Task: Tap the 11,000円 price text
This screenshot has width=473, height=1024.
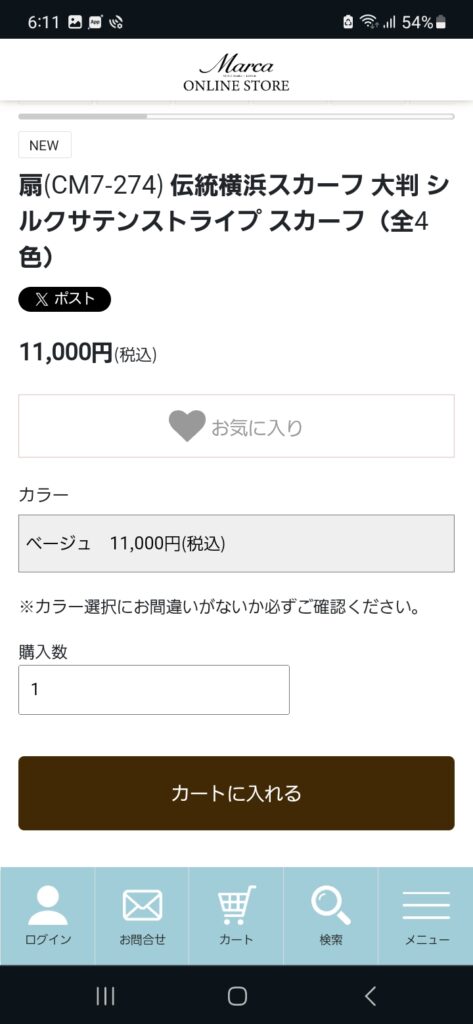Action: [x=66, y=353]
